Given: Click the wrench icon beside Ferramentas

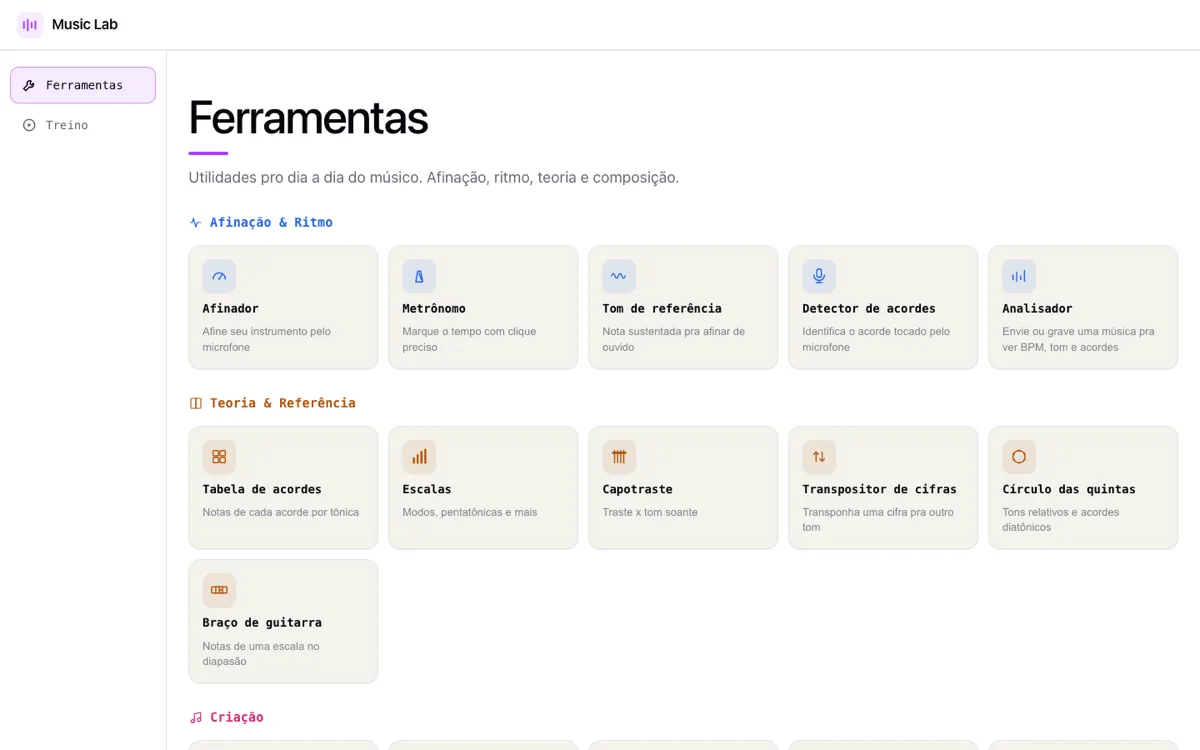Looking at the screenshot, I should point(29,86).
